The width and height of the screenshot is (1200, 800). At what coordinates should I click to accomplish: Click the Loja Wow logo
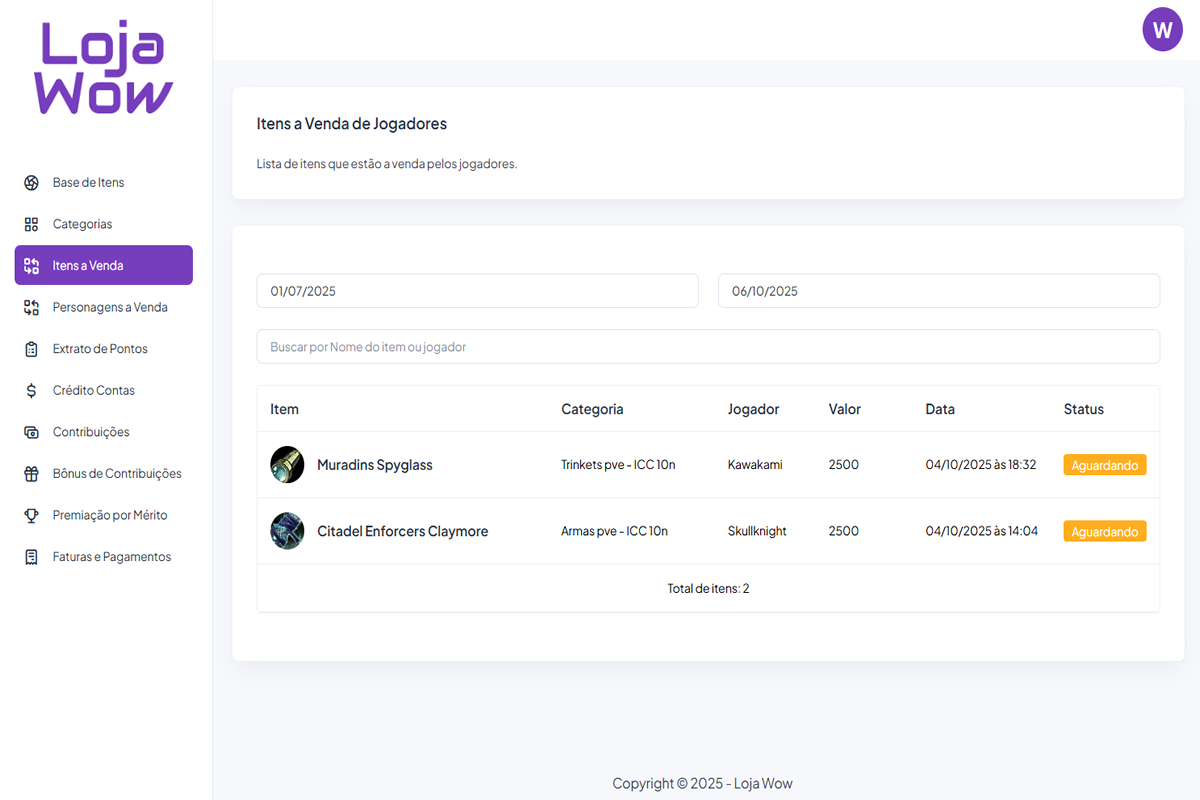coord(104,70)
